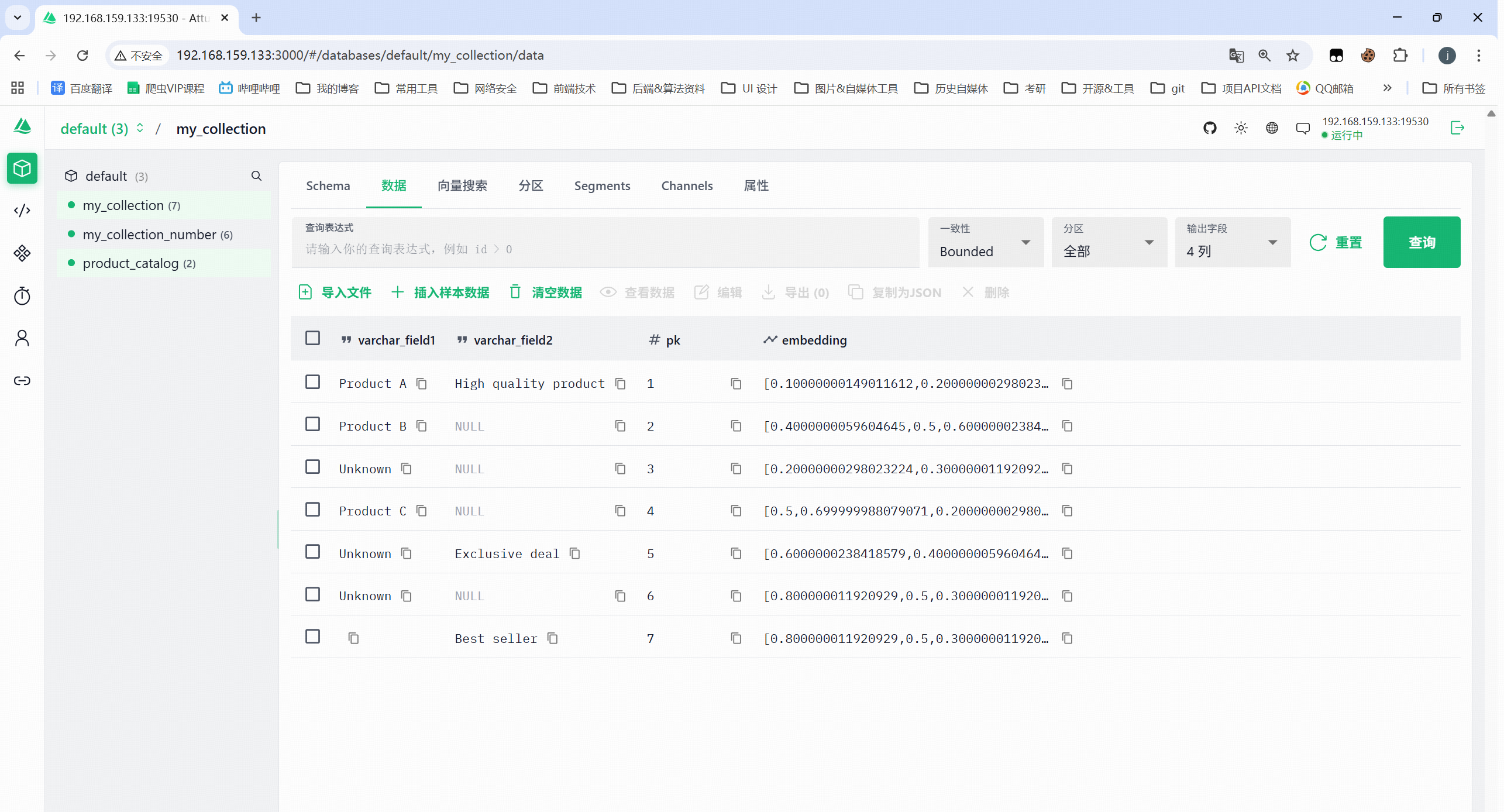Select the Best seller row checkbox
The width and height of the screenshot is (1504, 812).
pyautogui.click(x=313, y=637)
